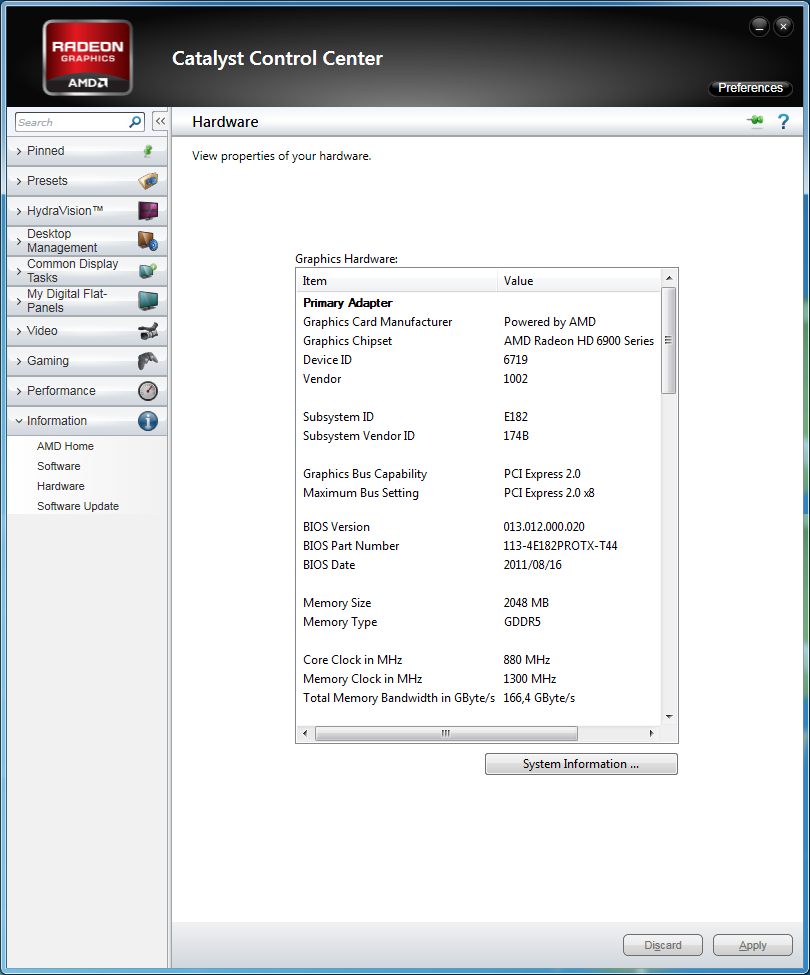Click the Radeon Graphics AMD logo
The width and height of the screenshot is (810, 975).
[x=88, y=58]
